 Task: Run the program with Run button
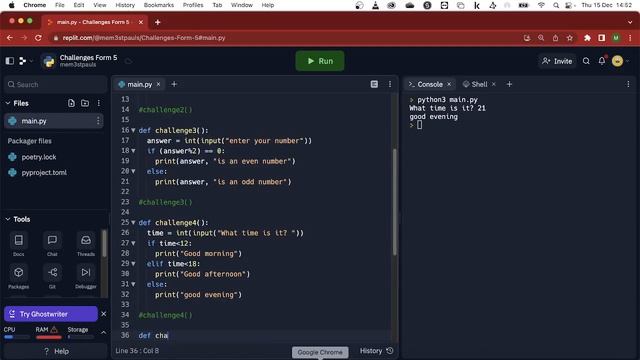tap(320, 61)
